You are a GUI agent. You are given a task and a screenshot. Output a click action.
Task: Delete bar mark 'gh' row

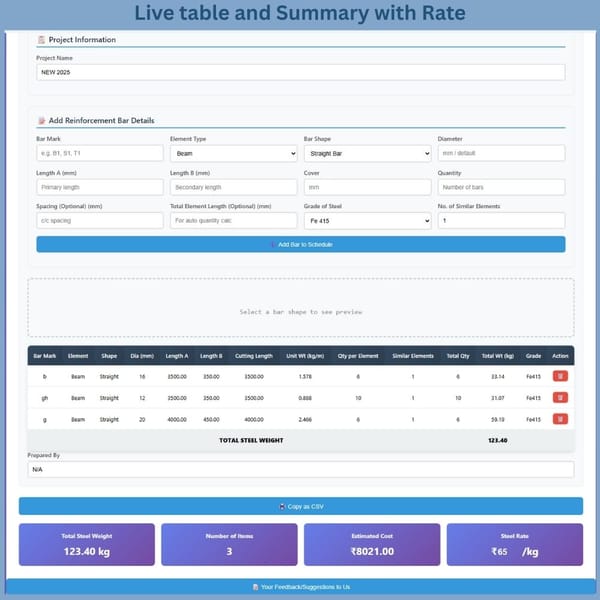pyautogui.click(x=560, y=398)
